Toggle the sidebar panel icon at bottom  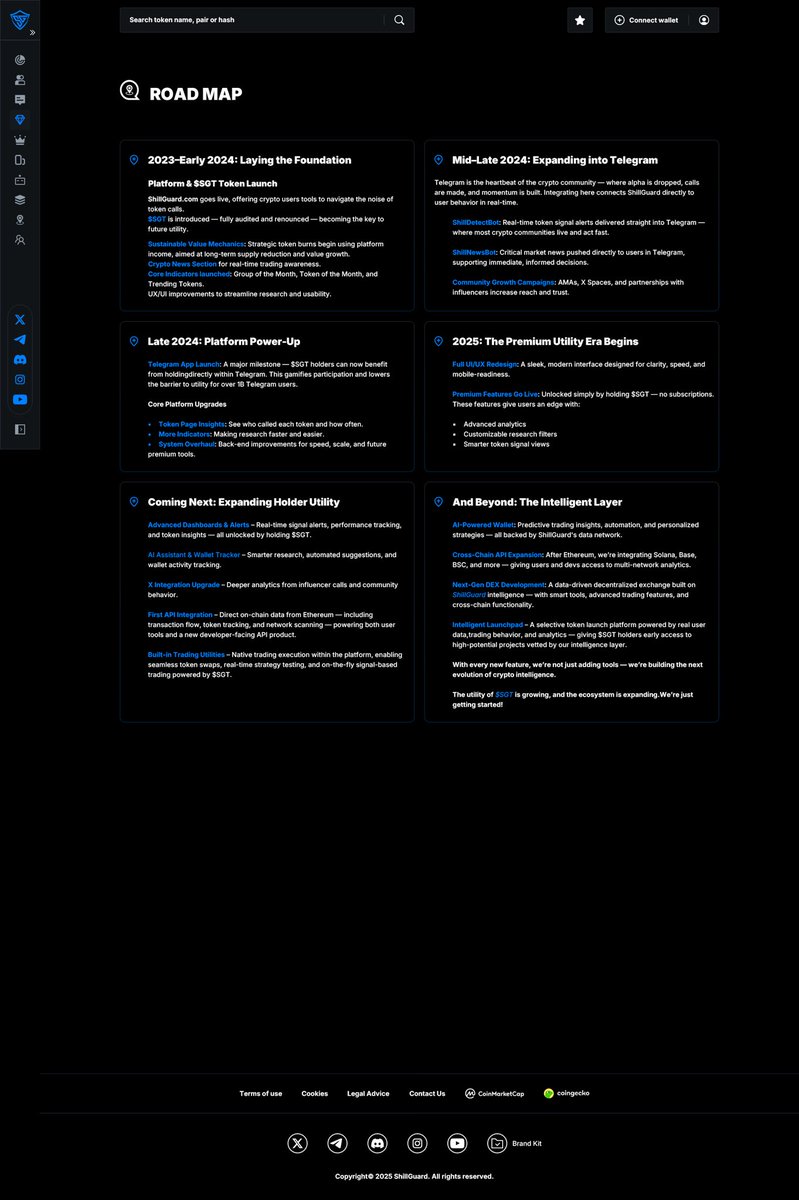[x=20, y=429]
